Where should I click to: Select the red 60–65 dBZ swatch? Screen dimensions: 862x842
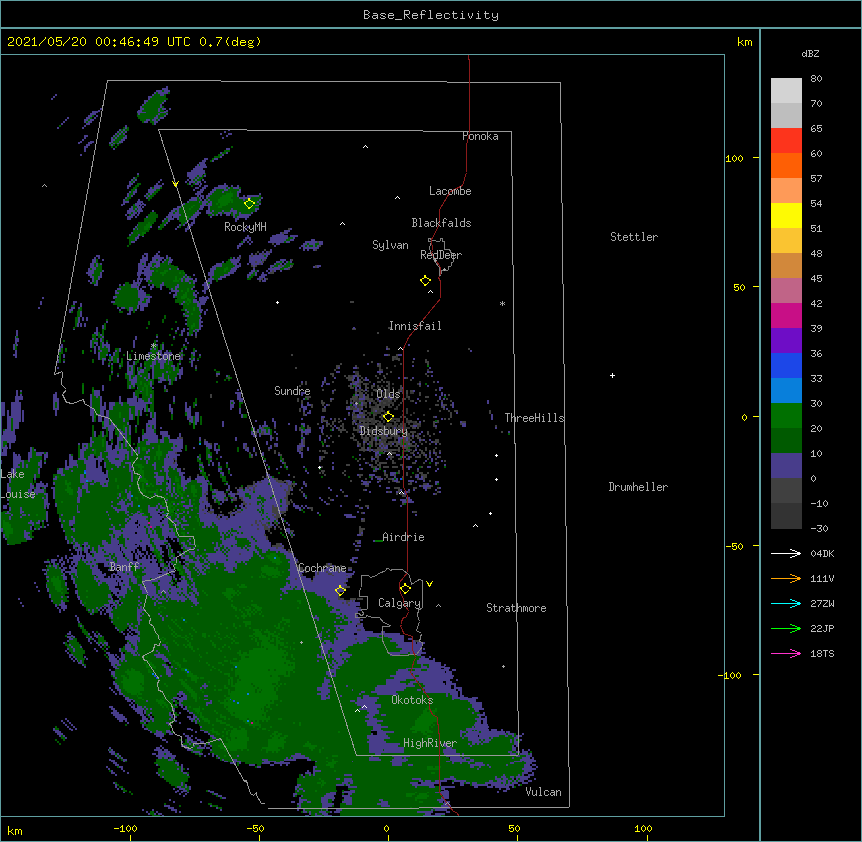coord(786,141)
